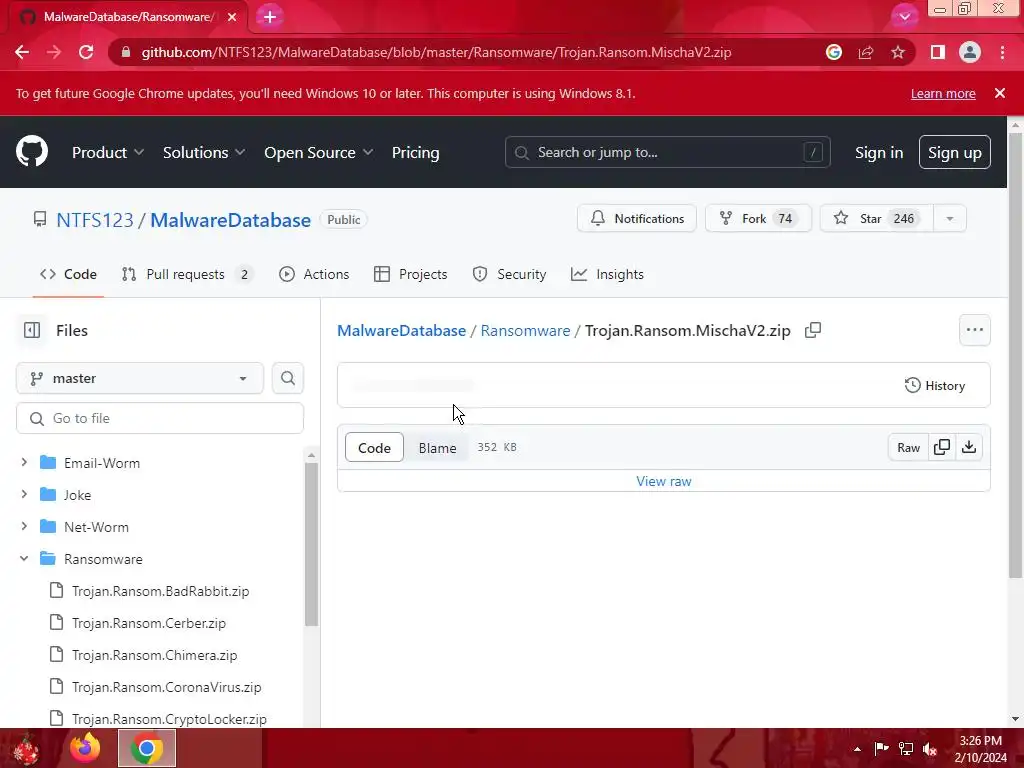
Task: Expand the Joke folder
Action: (24, 494)
